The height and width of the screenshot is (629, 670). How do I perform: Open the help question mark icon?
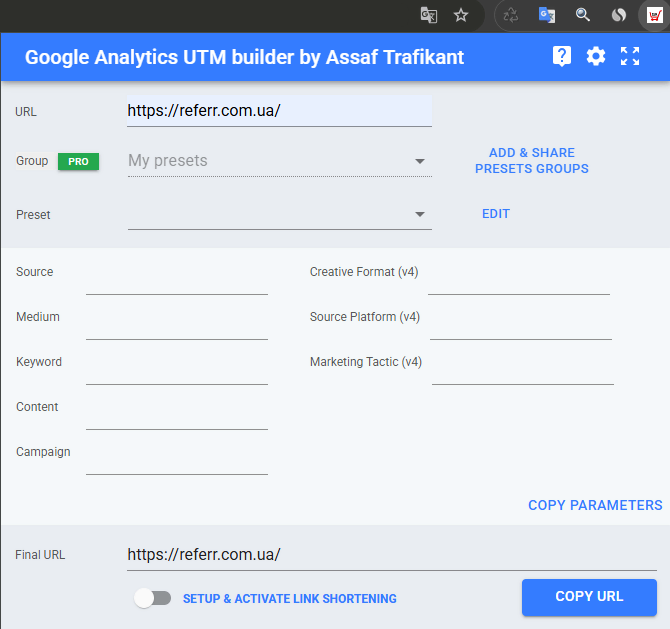pyautogui.click(x=561, y=56)
